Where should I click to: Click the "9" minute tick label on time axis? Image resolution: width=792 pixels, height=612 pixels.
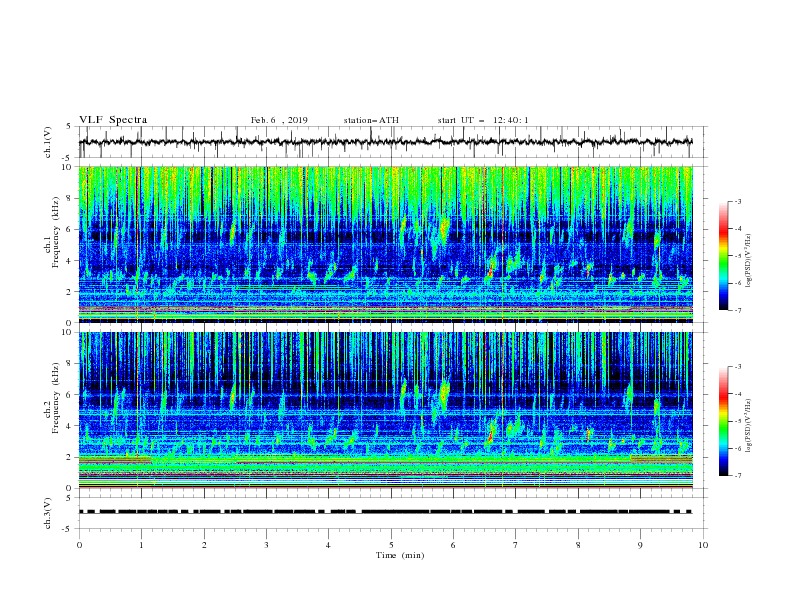pyautogui.click(x=640, y=545)
